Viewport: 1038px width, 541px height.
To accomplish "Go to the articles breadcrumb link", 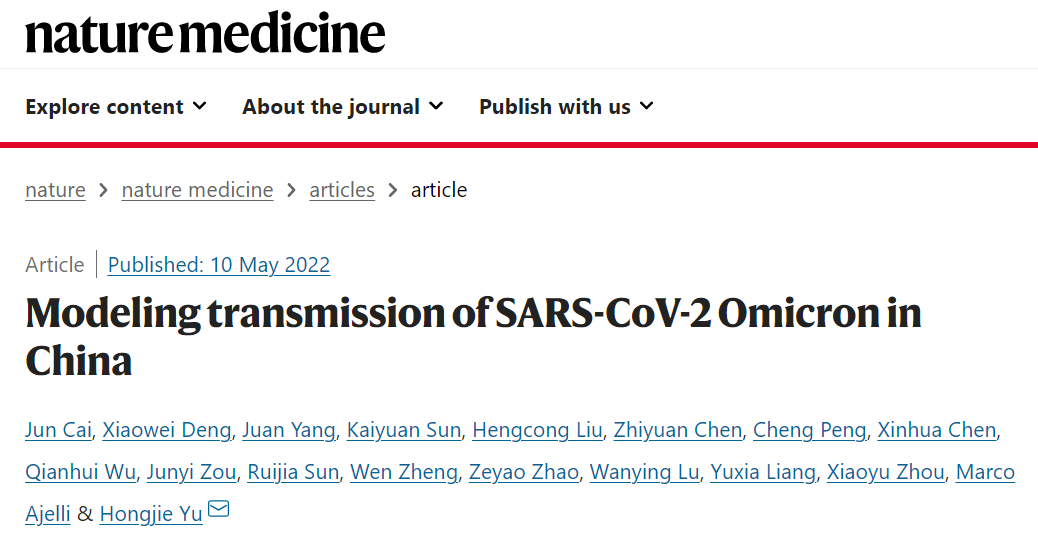I will pyautogui.click(x=342, y=190).
